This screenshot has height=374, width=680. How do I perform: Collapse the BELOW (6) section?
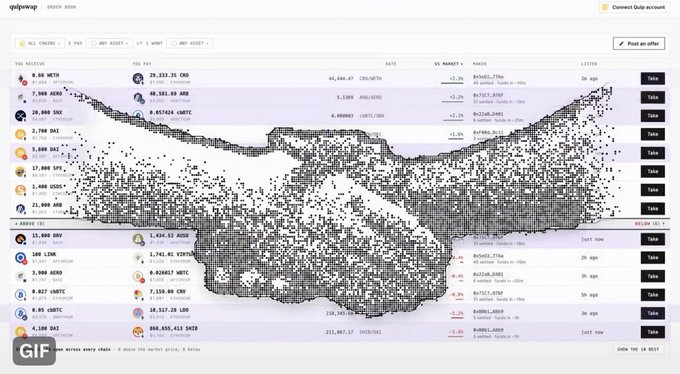click(x=649, y=223)
